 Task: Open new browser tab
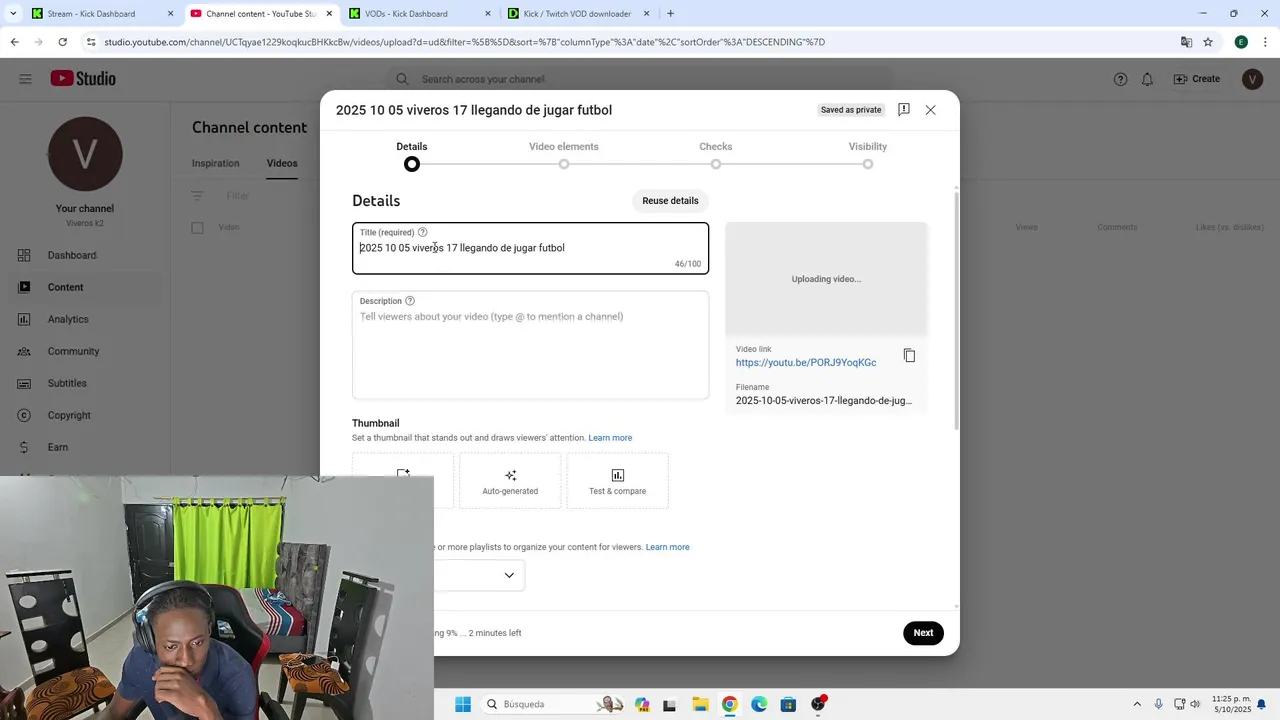670,14
